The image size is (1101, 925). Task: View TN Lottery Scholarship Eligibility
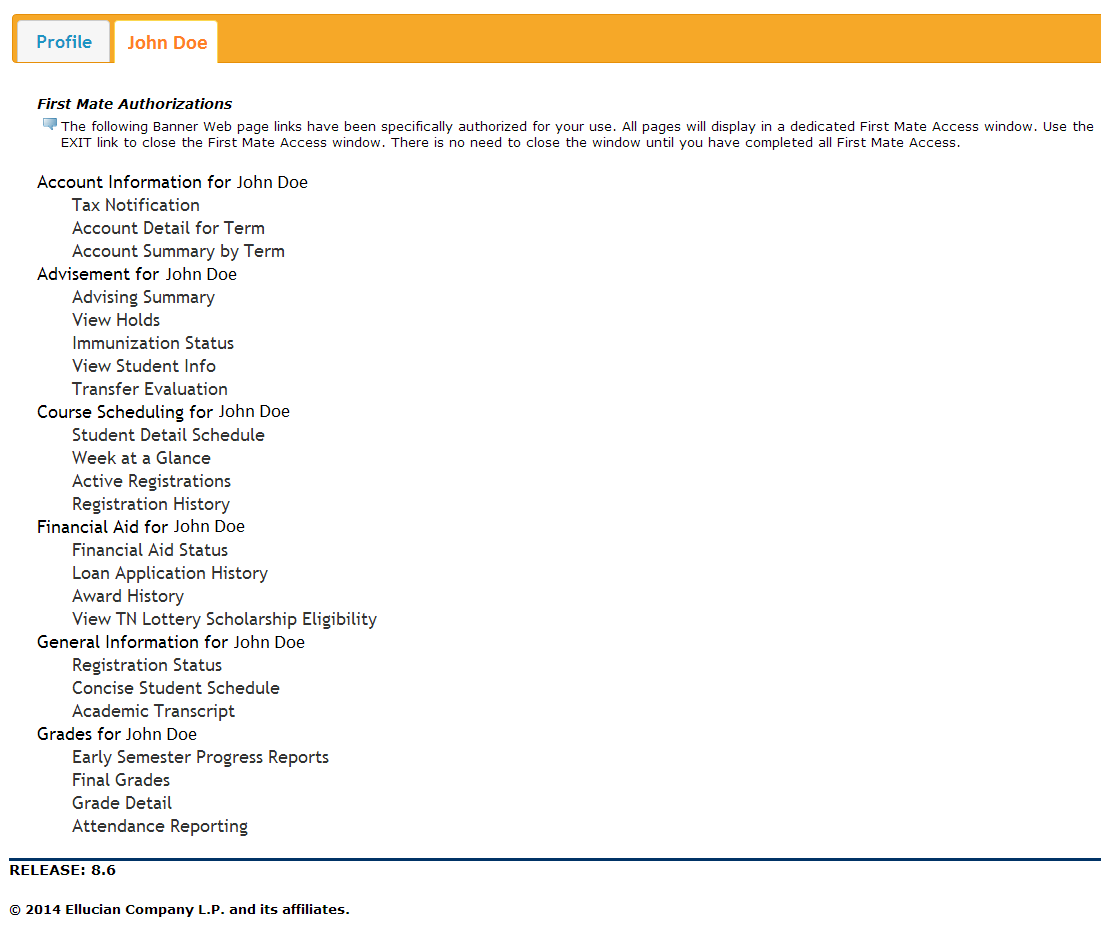coord(224,619)
